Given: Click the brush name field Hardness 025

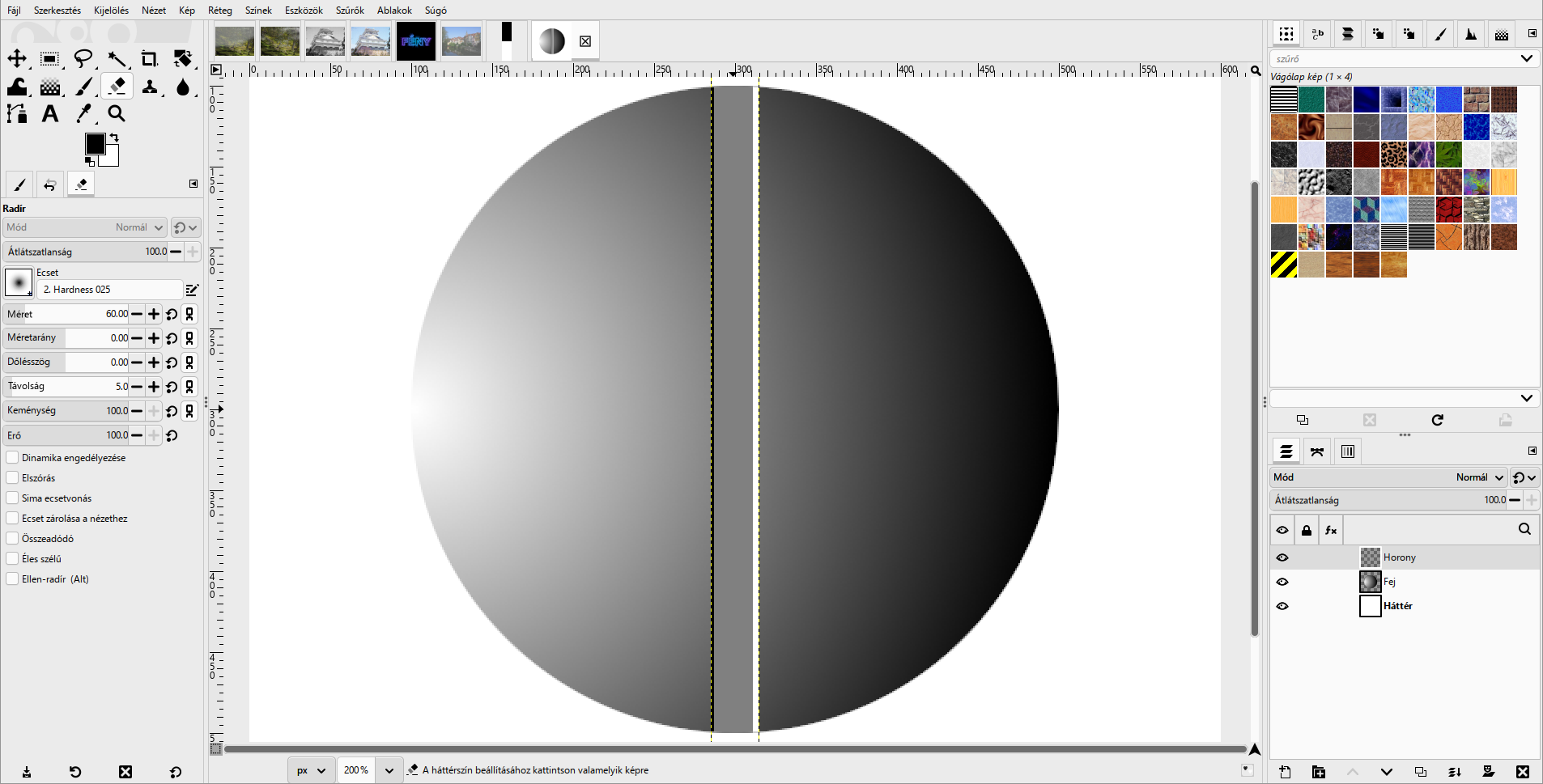Looking at the screenshot, I should 110,290.
